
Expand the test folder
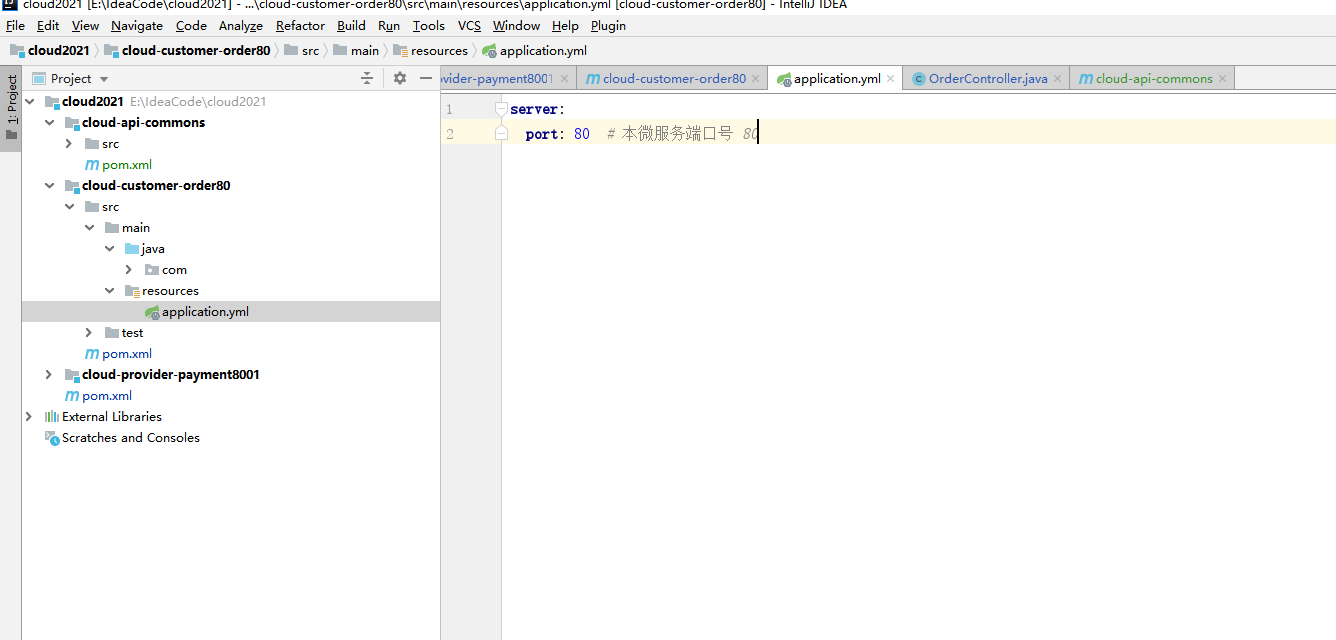(x=89, y=332)
